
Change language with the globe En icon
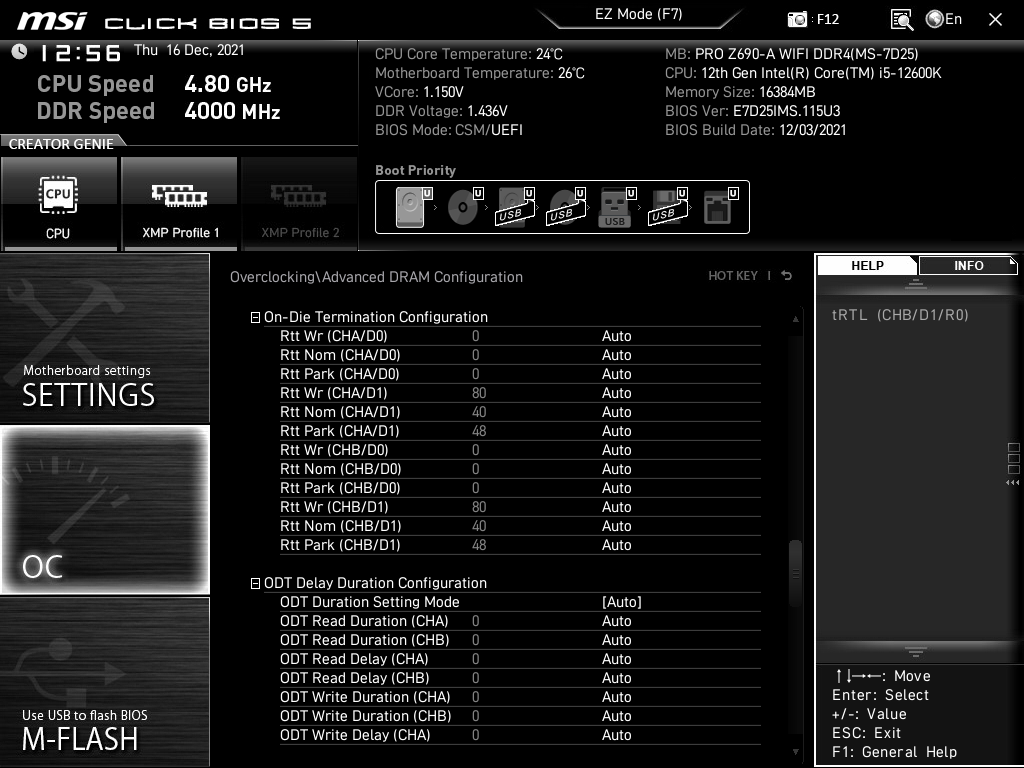[944, 19]
